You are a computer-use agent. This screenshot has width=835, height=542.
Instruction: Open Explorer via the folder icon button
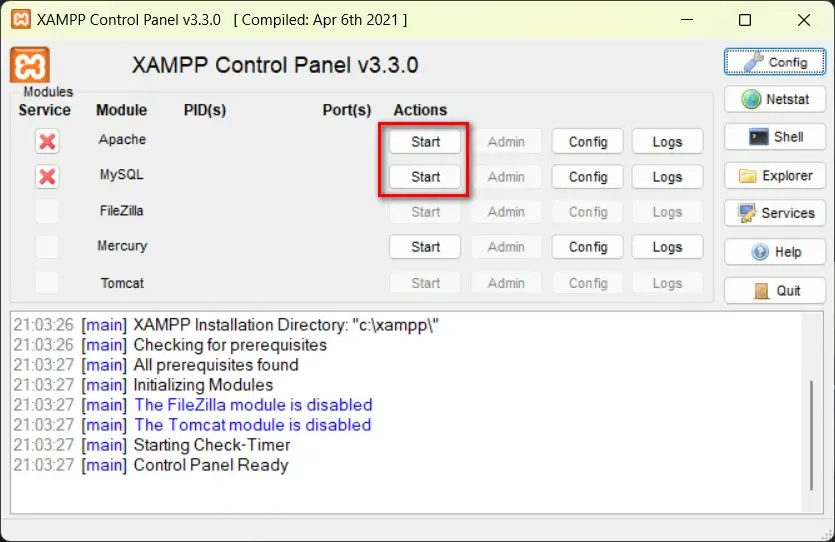pyautogui.click(x=774, y=175)
